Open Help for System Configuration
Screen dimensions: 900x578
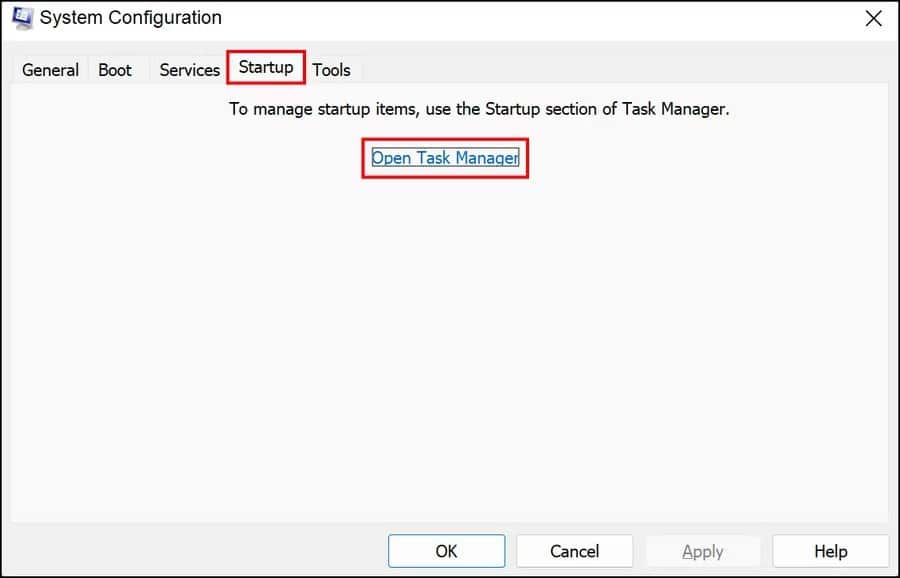click(830, 551)
